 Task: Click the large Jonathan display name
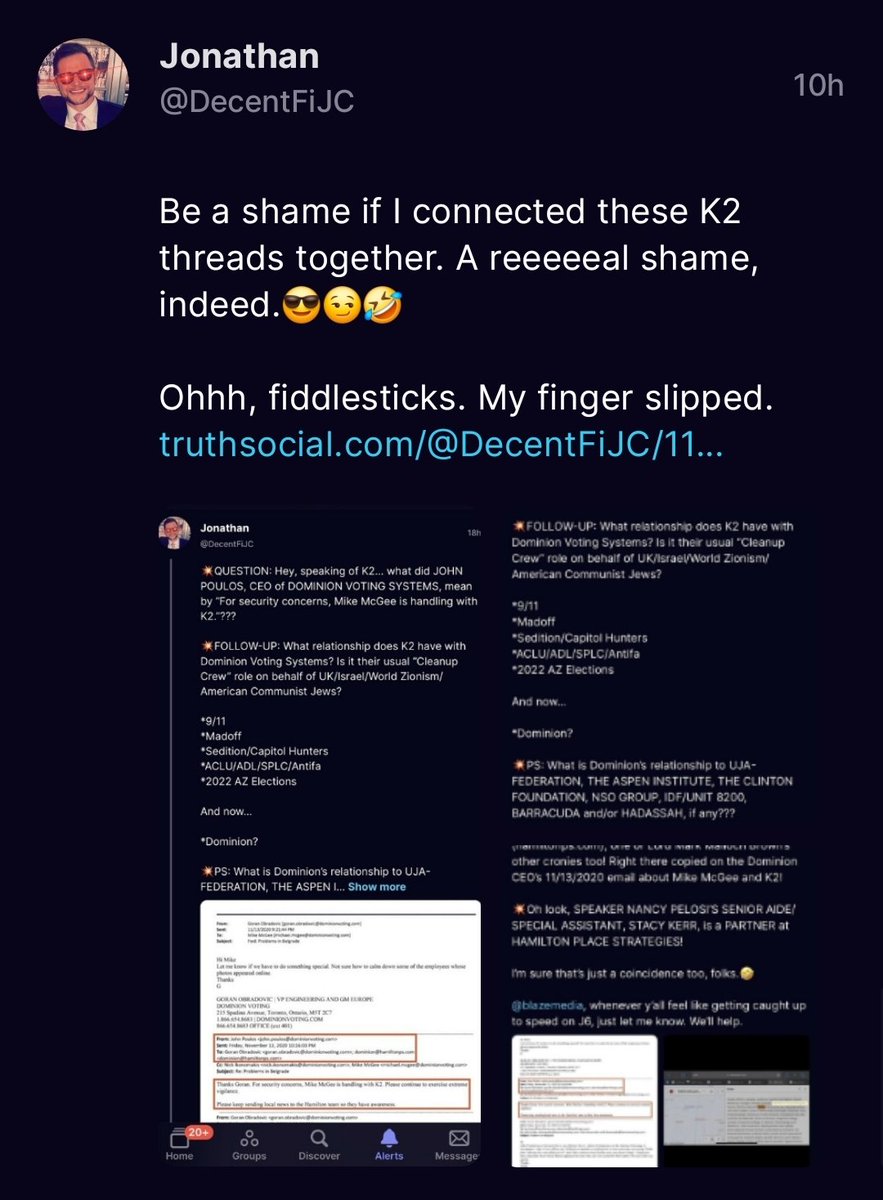(239, 57)
